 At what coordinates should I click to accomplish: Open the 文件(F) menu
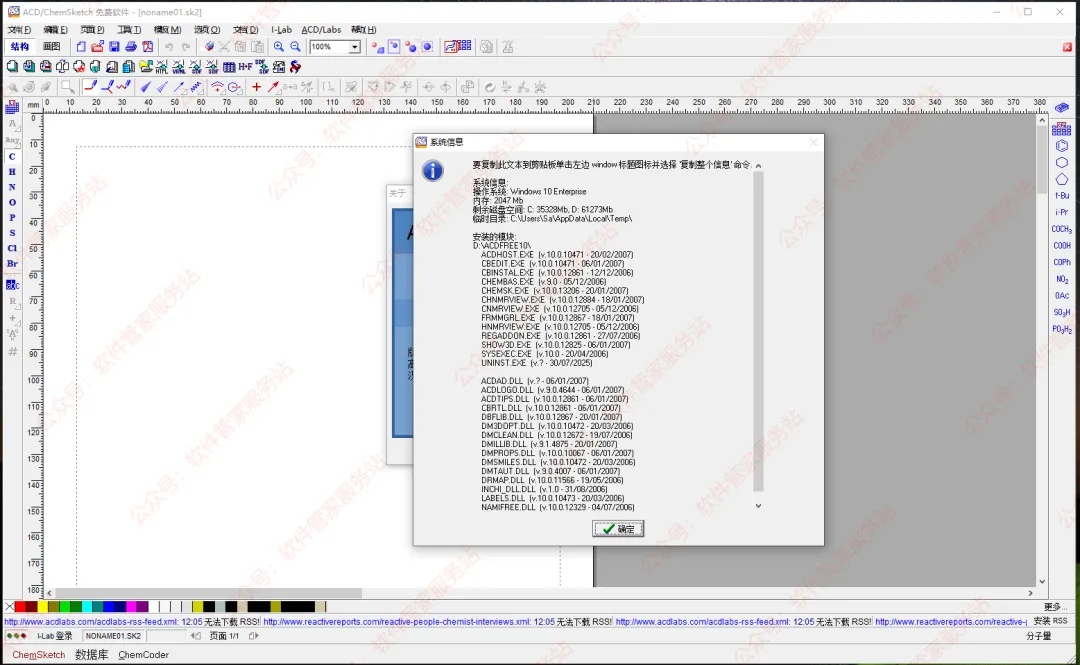tap(19, 30)
